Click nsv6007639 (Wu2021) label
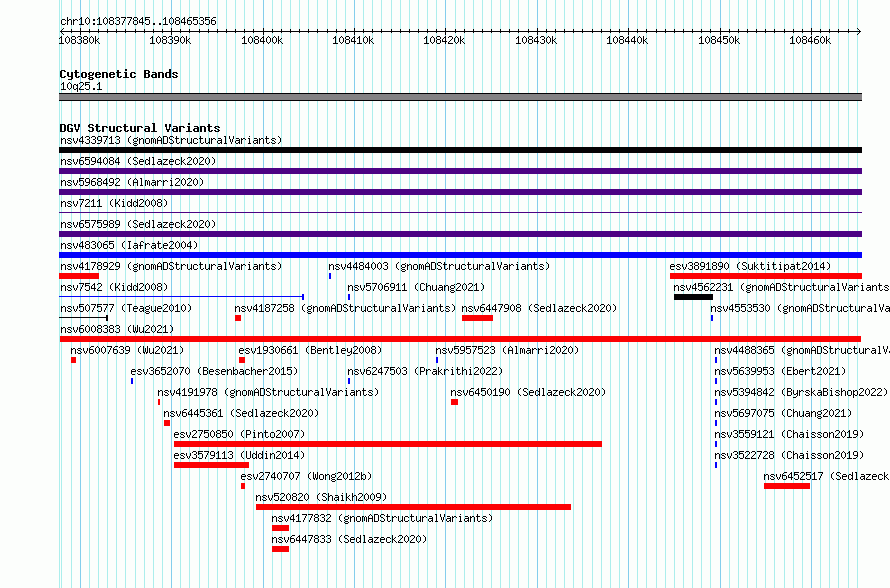 pos(127,350)
